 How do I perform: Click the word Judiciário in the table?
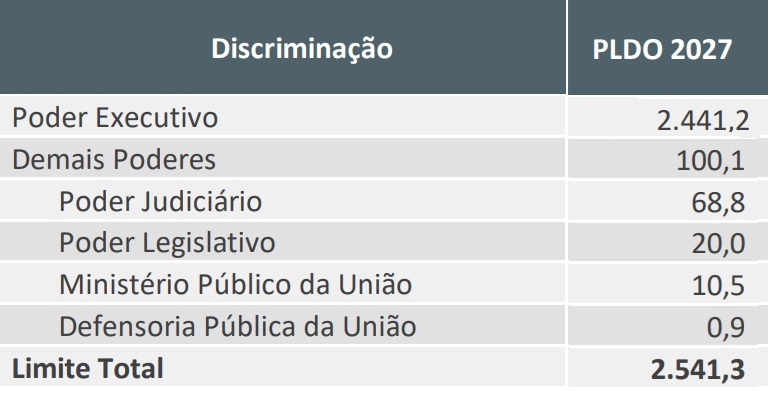pyautogui.click(x=198, y=203)
